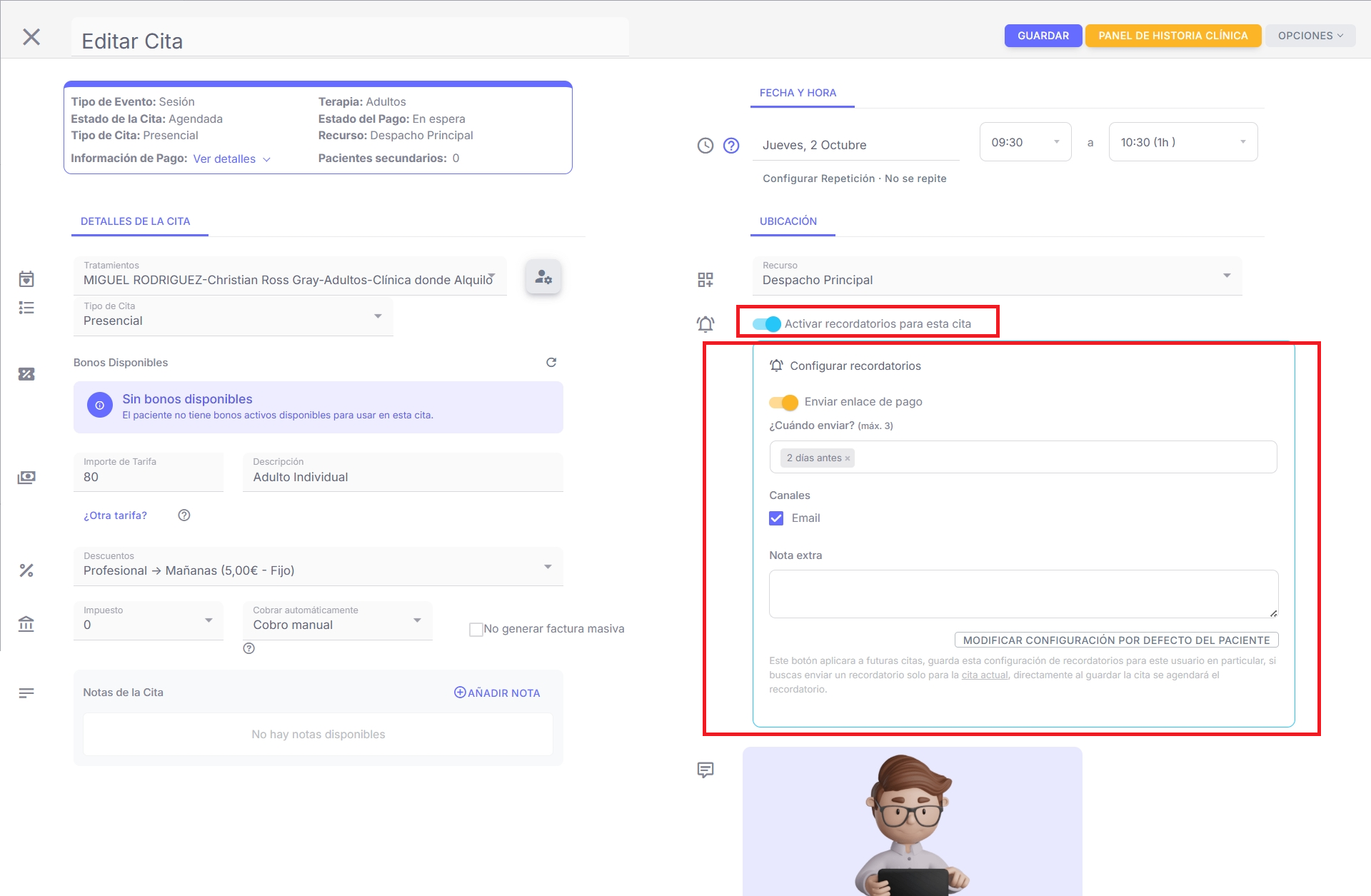
Task: Refresh the Bonos Disponibles list
Action: 551,363
